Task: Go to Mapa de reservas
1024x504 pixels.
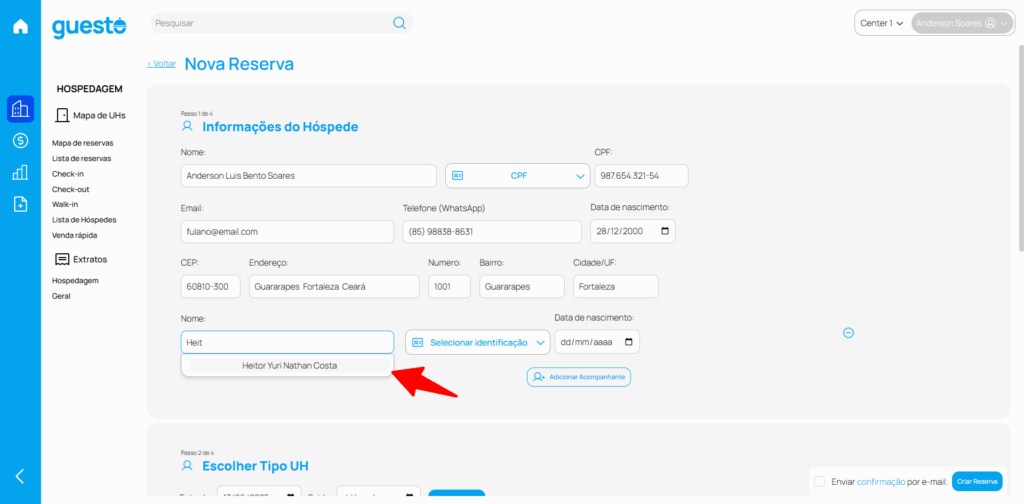Action: 82,143
